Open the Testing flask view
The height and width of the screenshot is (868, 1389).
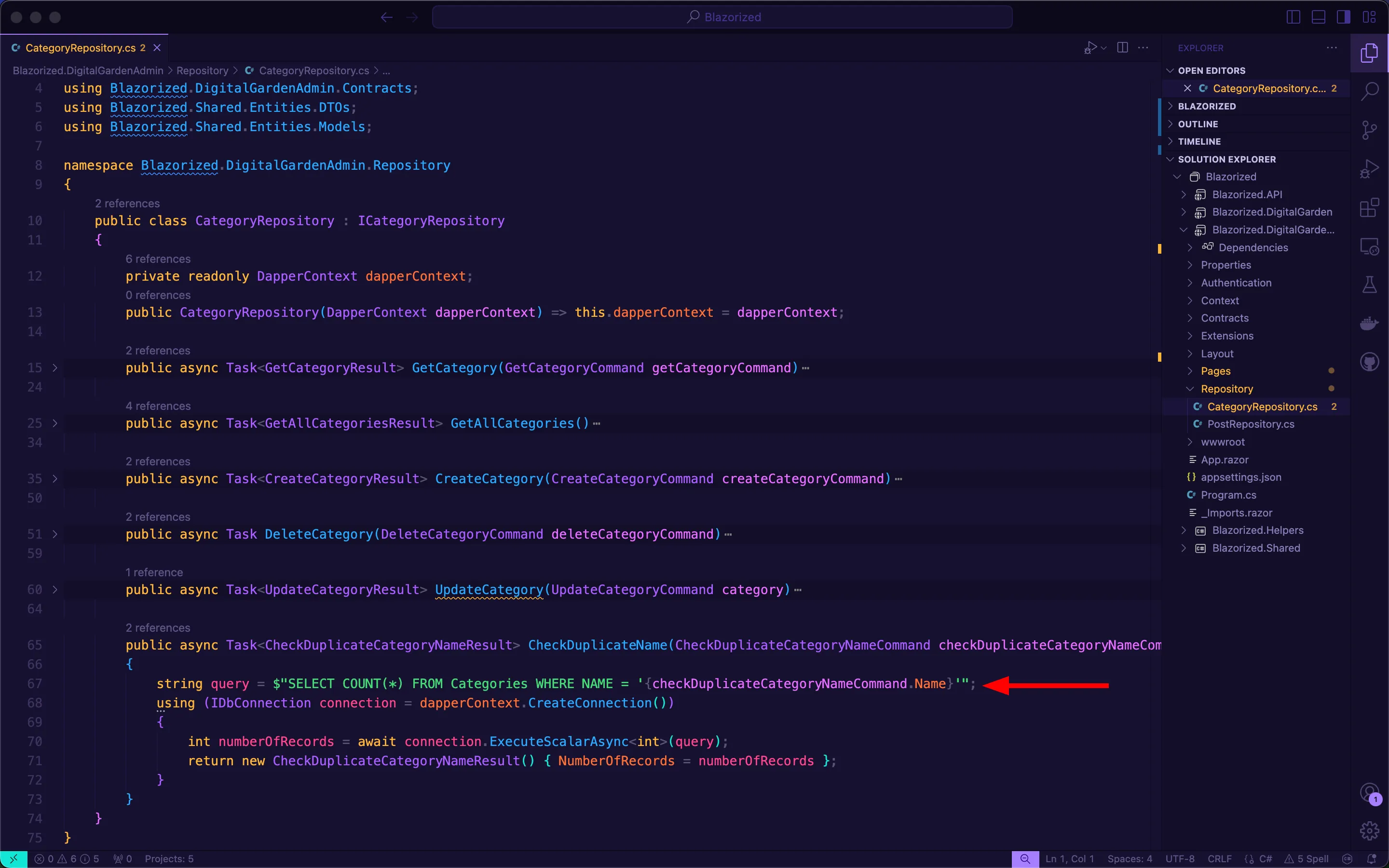(x=1369, y=285)
